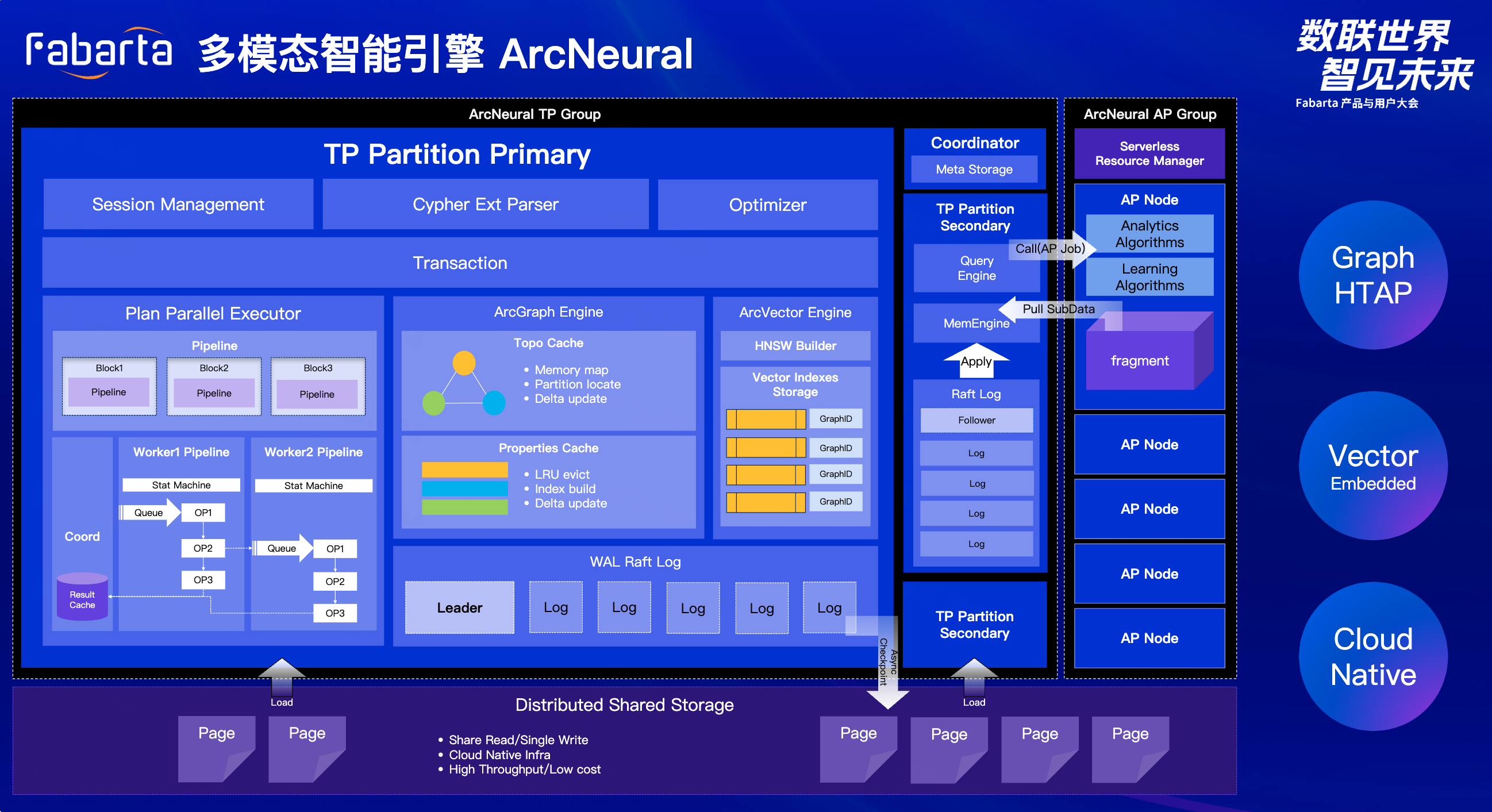Screen dimensions: 1492x812
Task: Click the Coordinator title
Action: point(975,143)
